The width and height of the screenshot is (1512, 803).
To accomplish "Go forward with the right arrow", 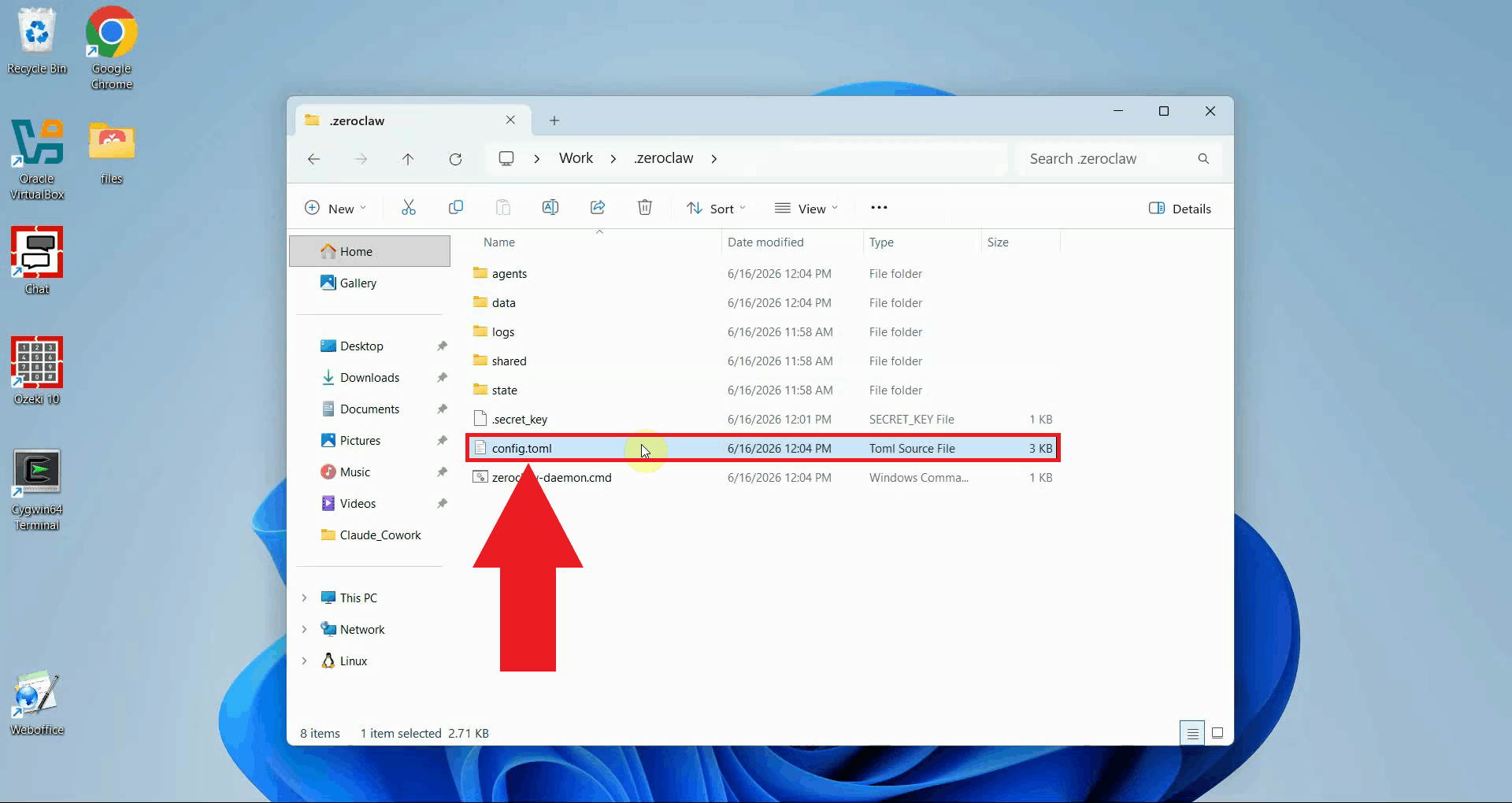I will (361, 159).
